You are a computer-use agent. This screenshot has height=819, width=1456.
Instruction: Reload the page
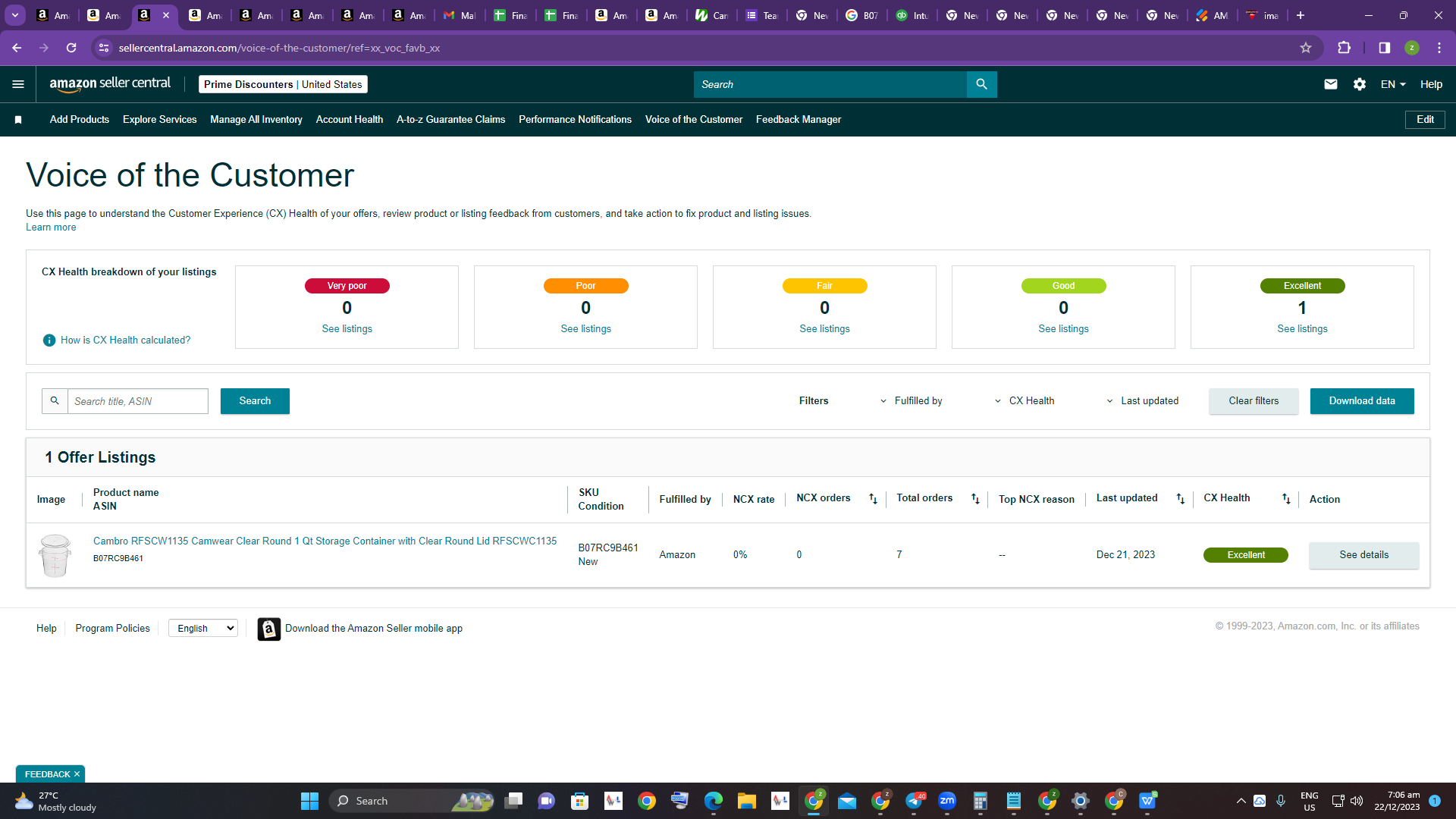coord(71,48)
